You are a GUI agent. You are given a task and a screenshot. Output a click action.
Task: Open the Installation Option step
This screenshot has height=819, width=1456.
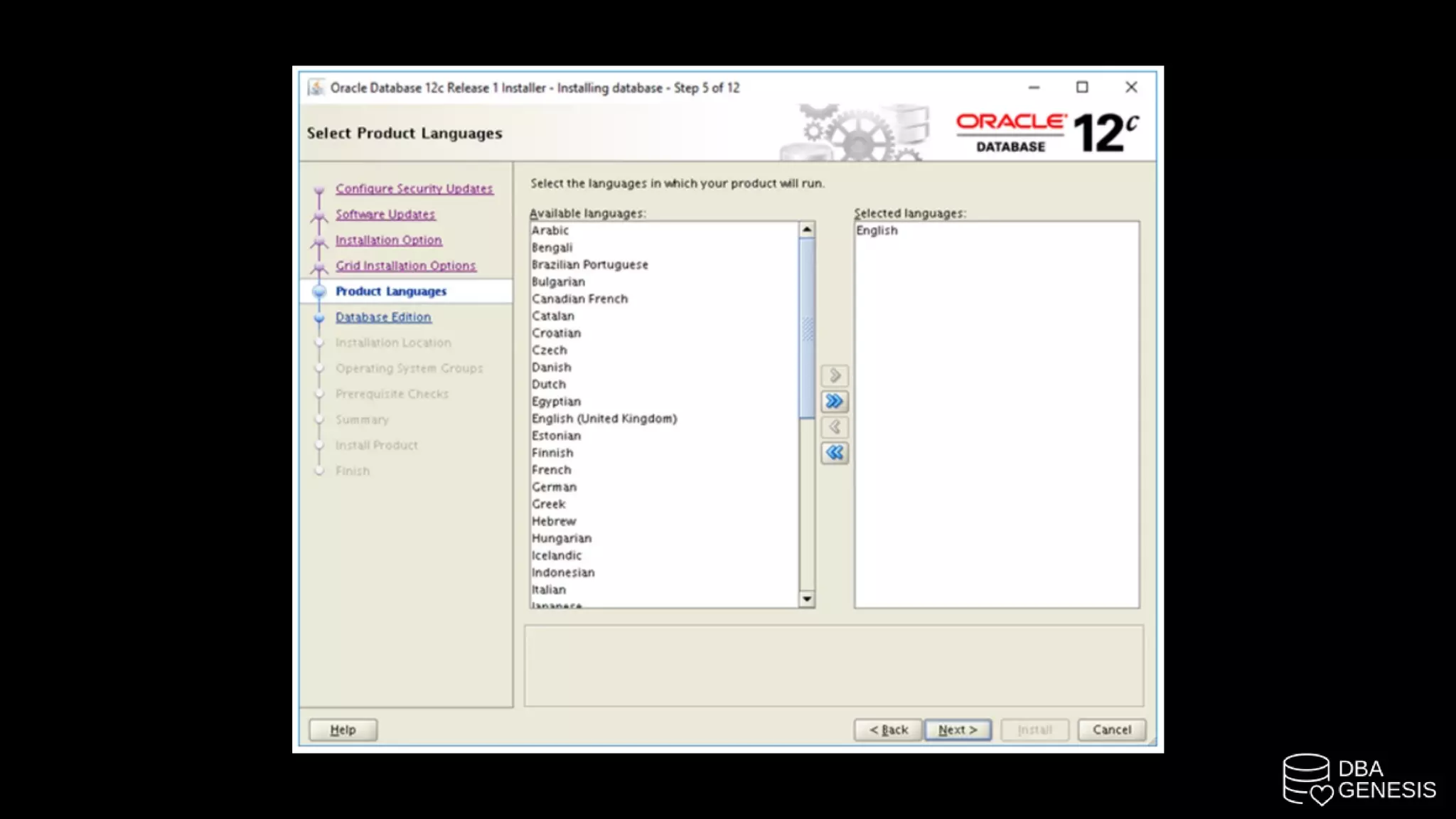[388, 240]
